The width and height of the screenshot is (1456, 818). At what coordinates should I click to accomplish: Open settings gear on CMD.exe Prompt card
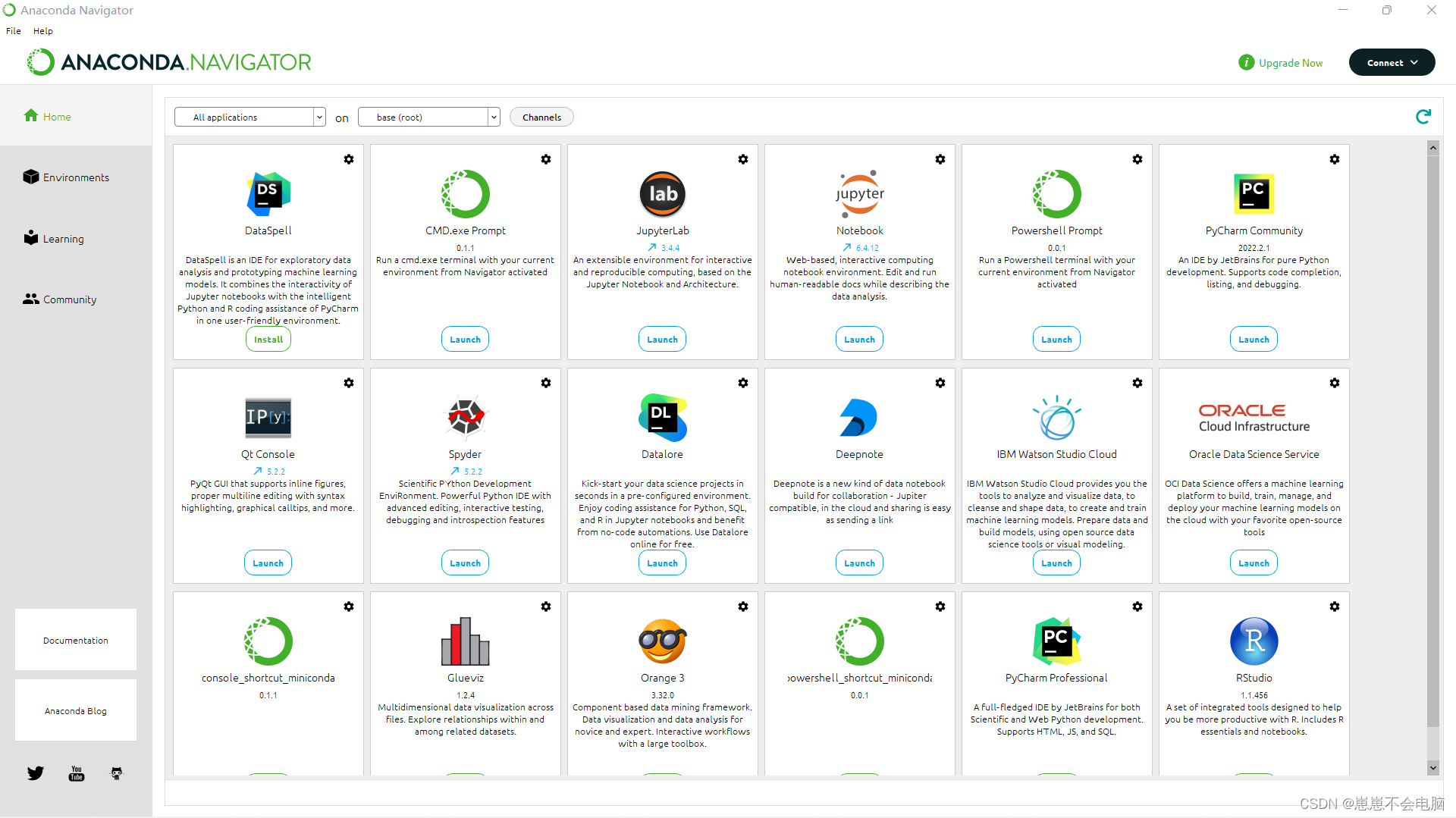[x=546, y=159]
